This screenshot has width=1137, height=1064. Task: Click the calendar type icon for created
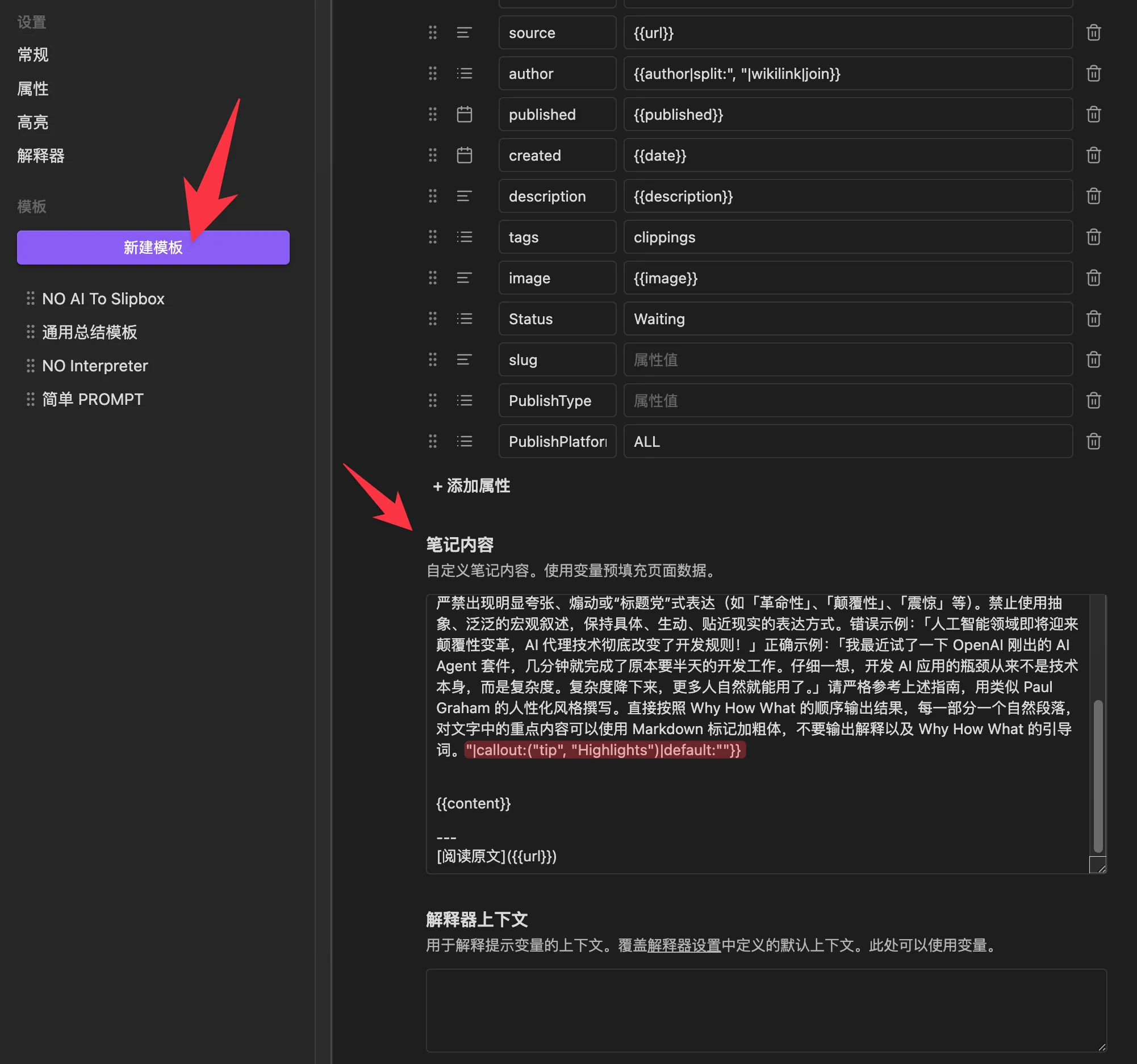464,155
